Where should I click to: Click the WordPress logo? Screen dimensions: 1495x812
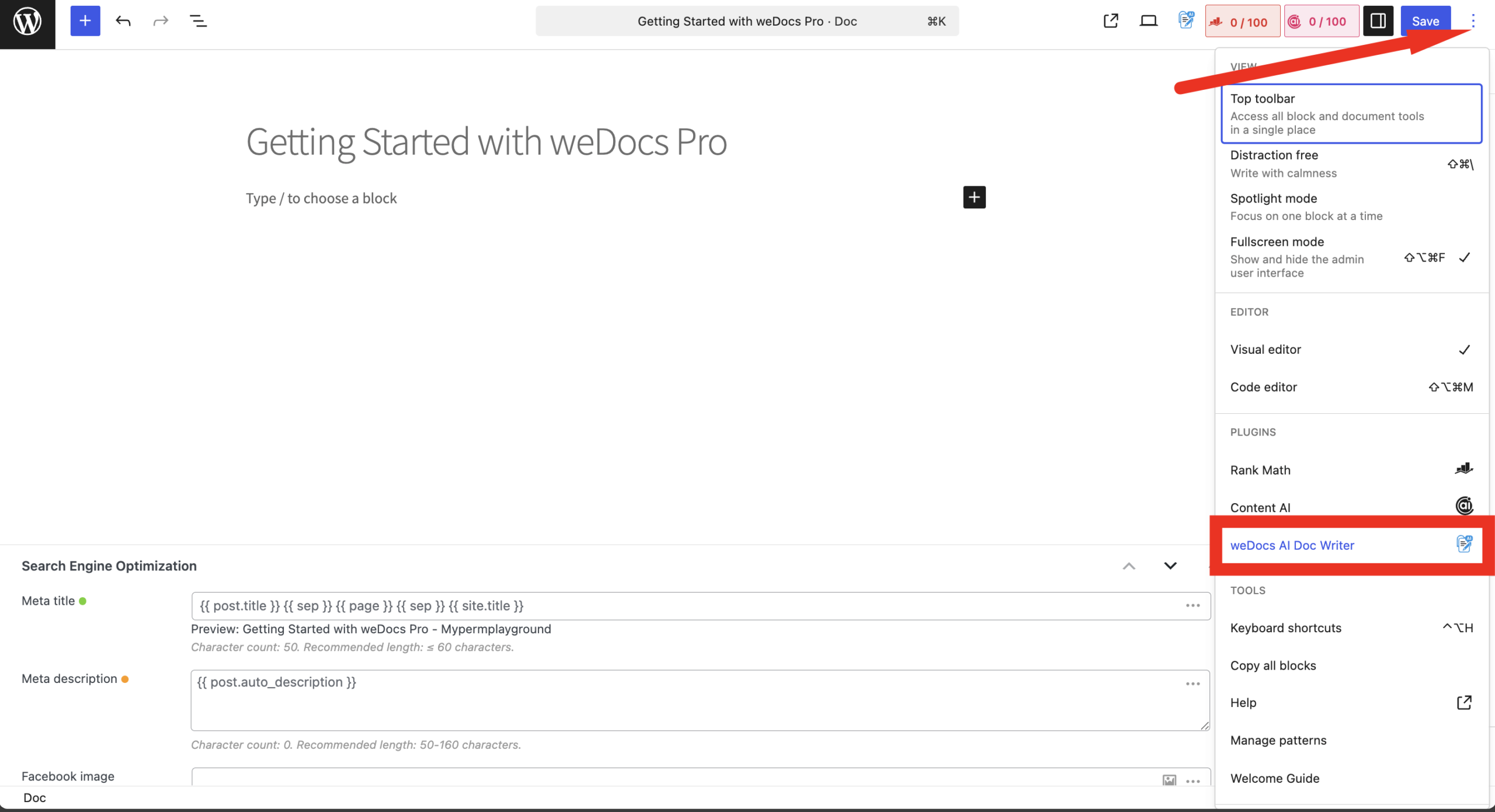pyautogui.click(x=26, y=21)
